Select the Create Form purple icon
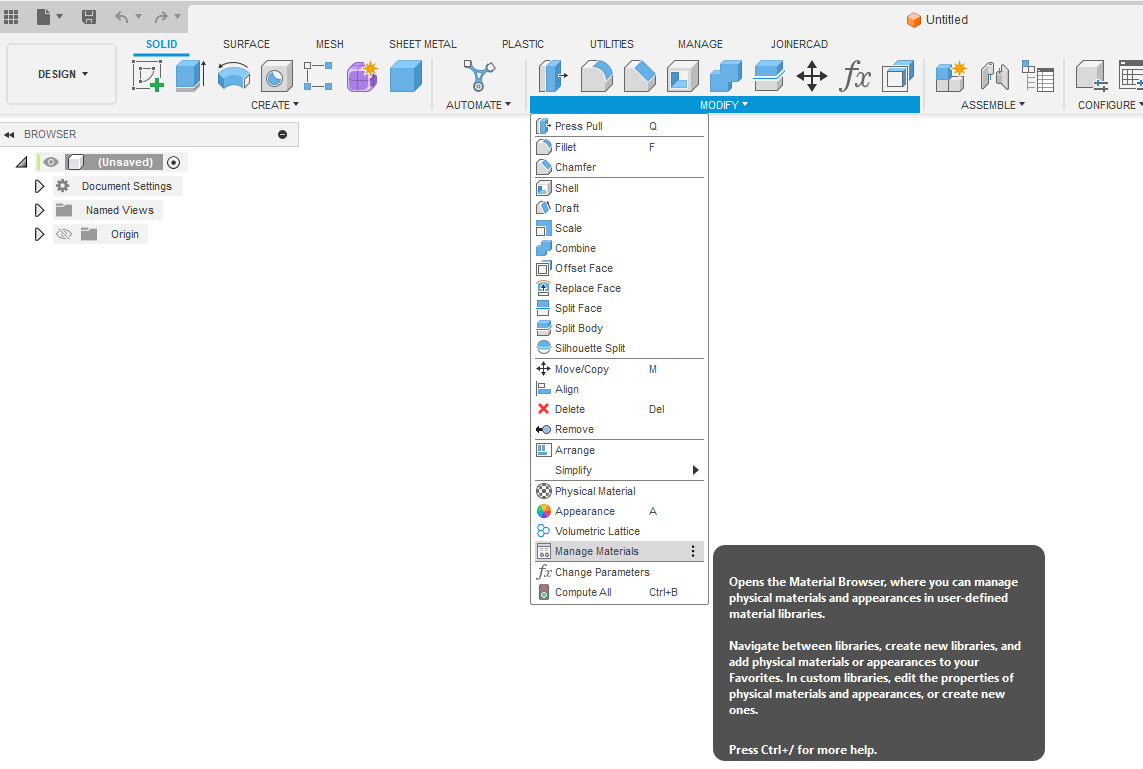 (x=362, y=76)
